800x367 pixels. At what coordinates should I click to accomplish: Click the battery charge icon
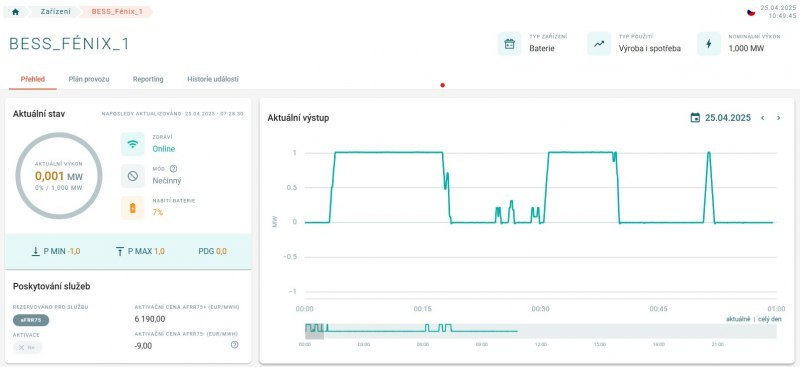133,208
